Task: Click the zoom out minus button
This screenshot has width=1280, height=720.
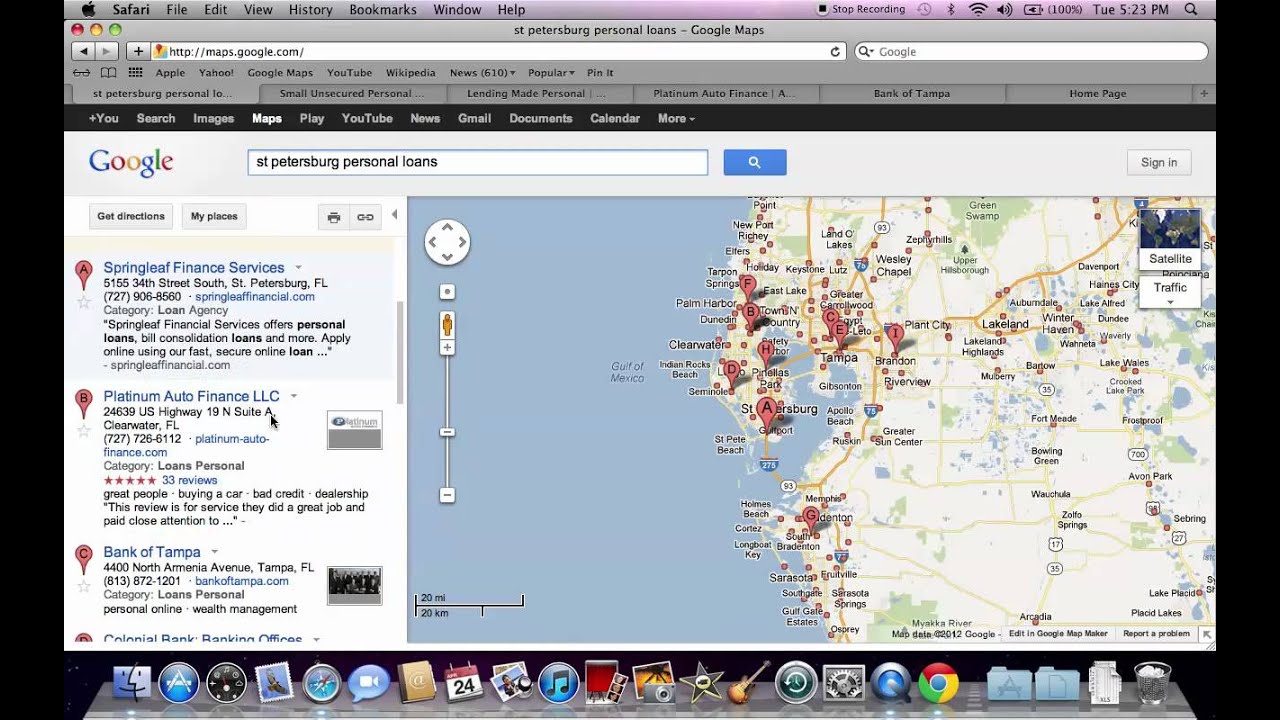Action: pos(447,495)
